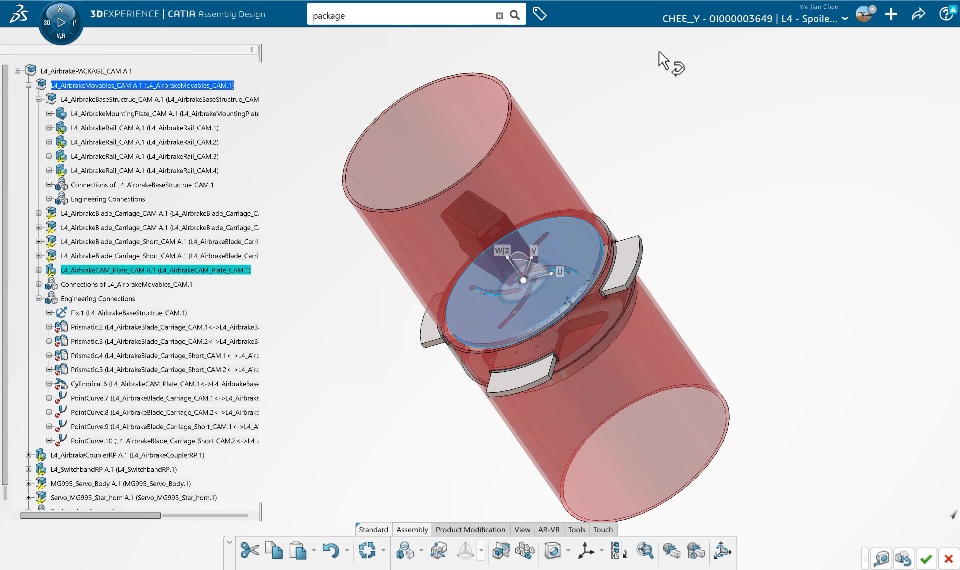Click the search field containing 'package'
Image resolution: width=960 pixels, height=570 pixels.
pos(401,15)
